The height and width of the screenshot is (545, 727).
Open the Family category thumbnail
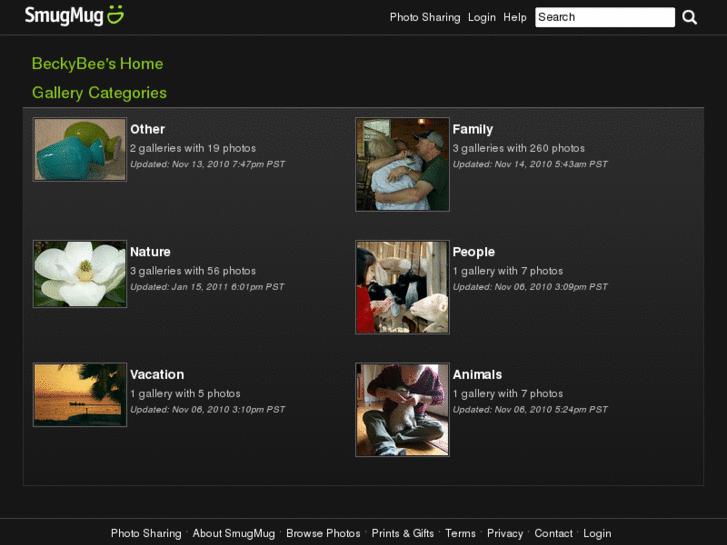tap(402, 164)
